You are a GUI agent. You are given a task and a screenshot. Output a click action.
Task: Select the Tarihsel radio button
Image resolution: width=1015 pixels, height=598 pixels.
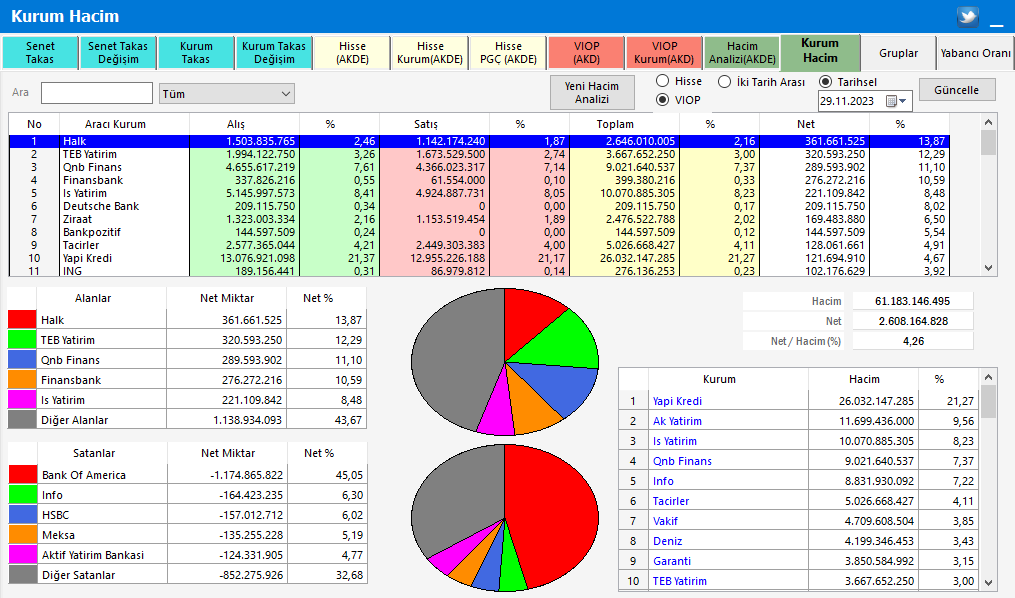click(825, 82)
